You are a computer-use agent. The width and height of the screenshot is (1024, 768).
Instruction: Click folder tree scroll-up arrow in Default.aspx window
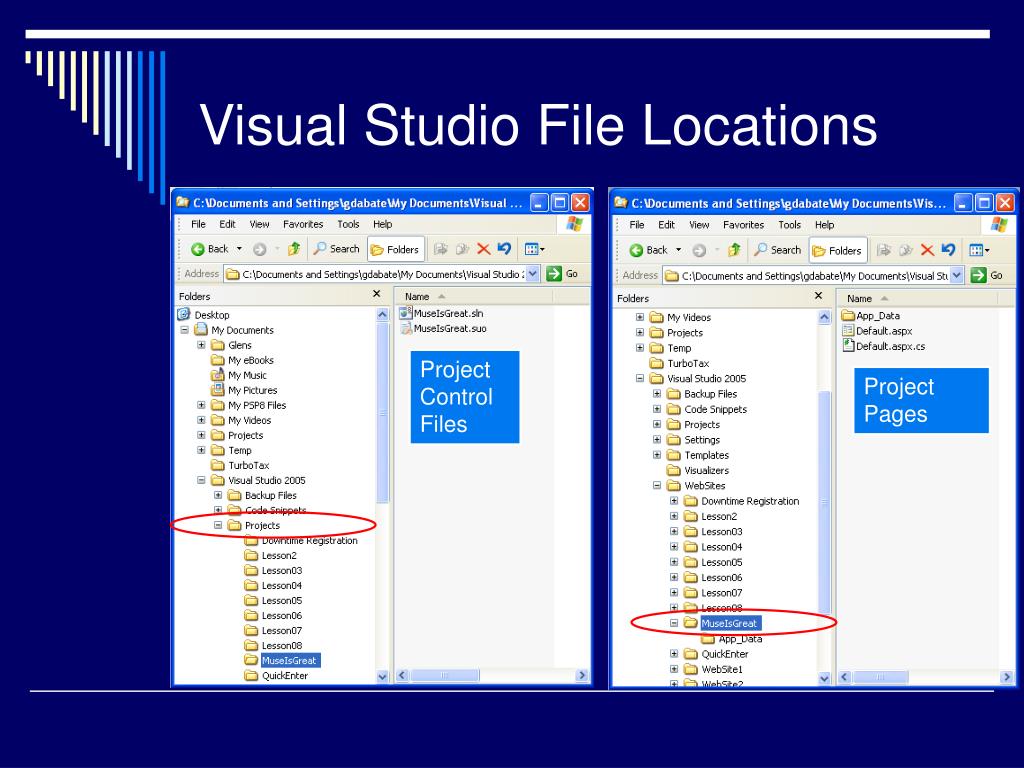[x=824, y=317]
